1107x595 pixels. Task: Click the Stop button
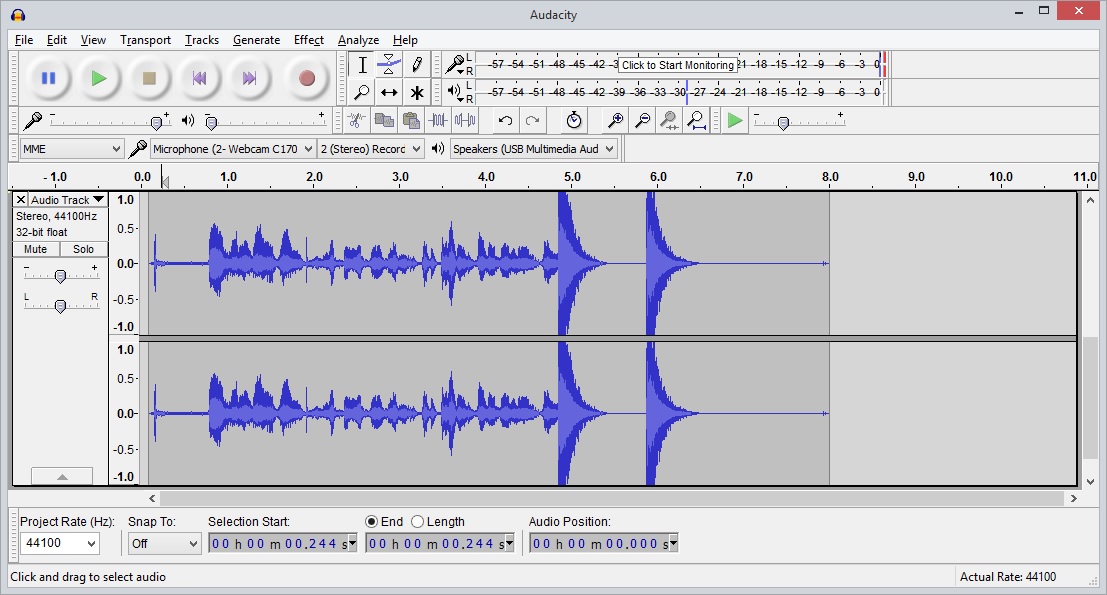(149, 78)
